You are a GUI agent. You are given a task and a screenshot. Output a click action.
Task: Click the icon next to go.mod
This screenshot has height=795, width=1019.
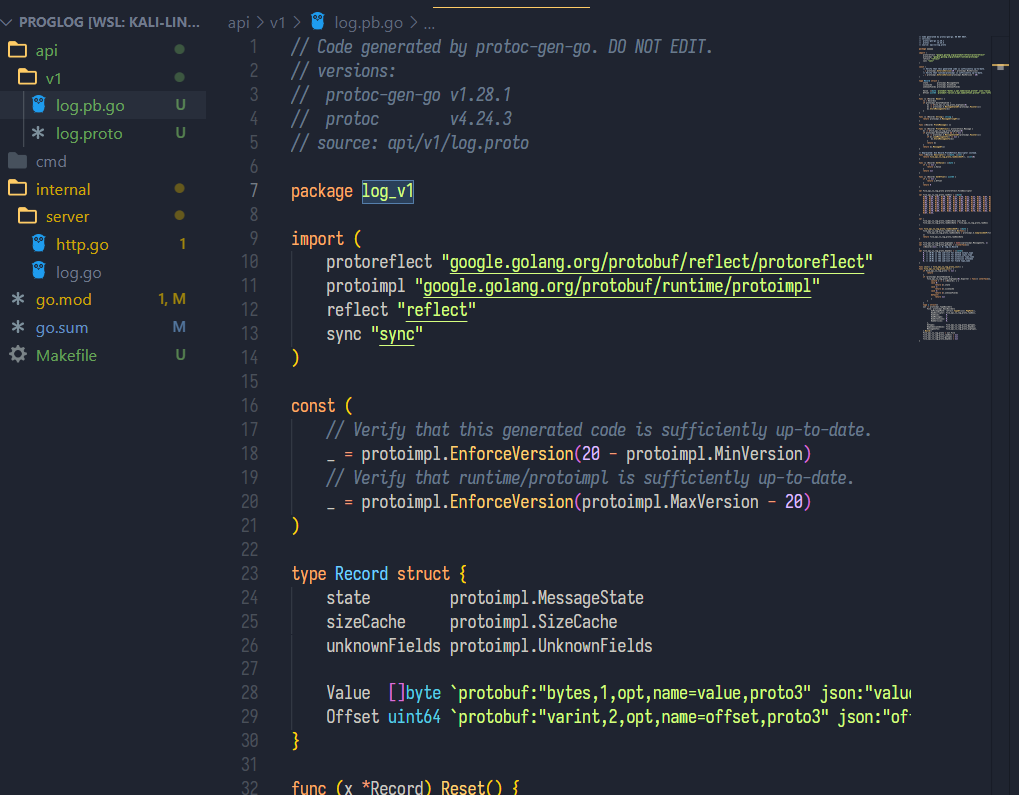[x=20, y=299]
